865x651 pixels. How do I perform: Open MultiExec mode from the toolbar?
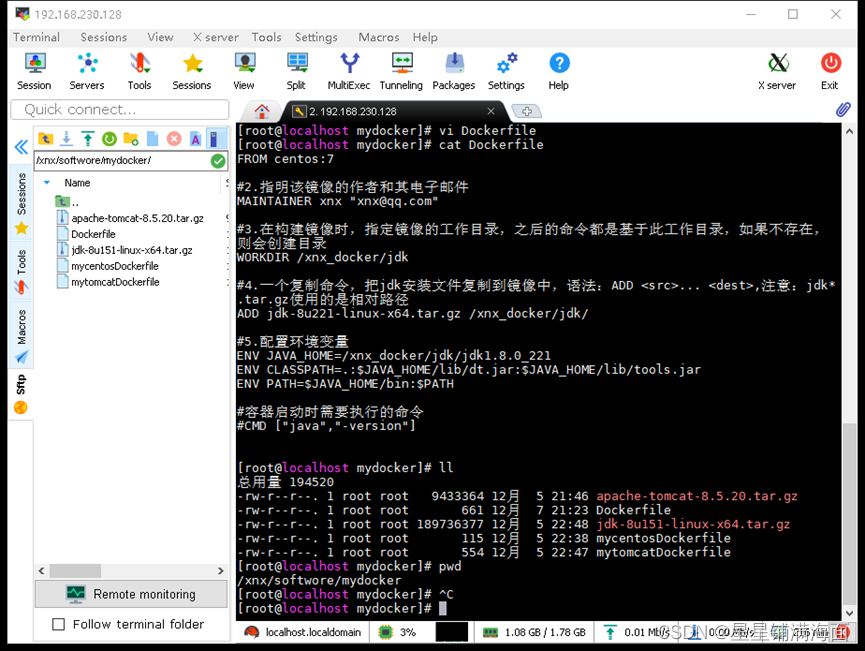pyautogui.click(x=348, y=70)
